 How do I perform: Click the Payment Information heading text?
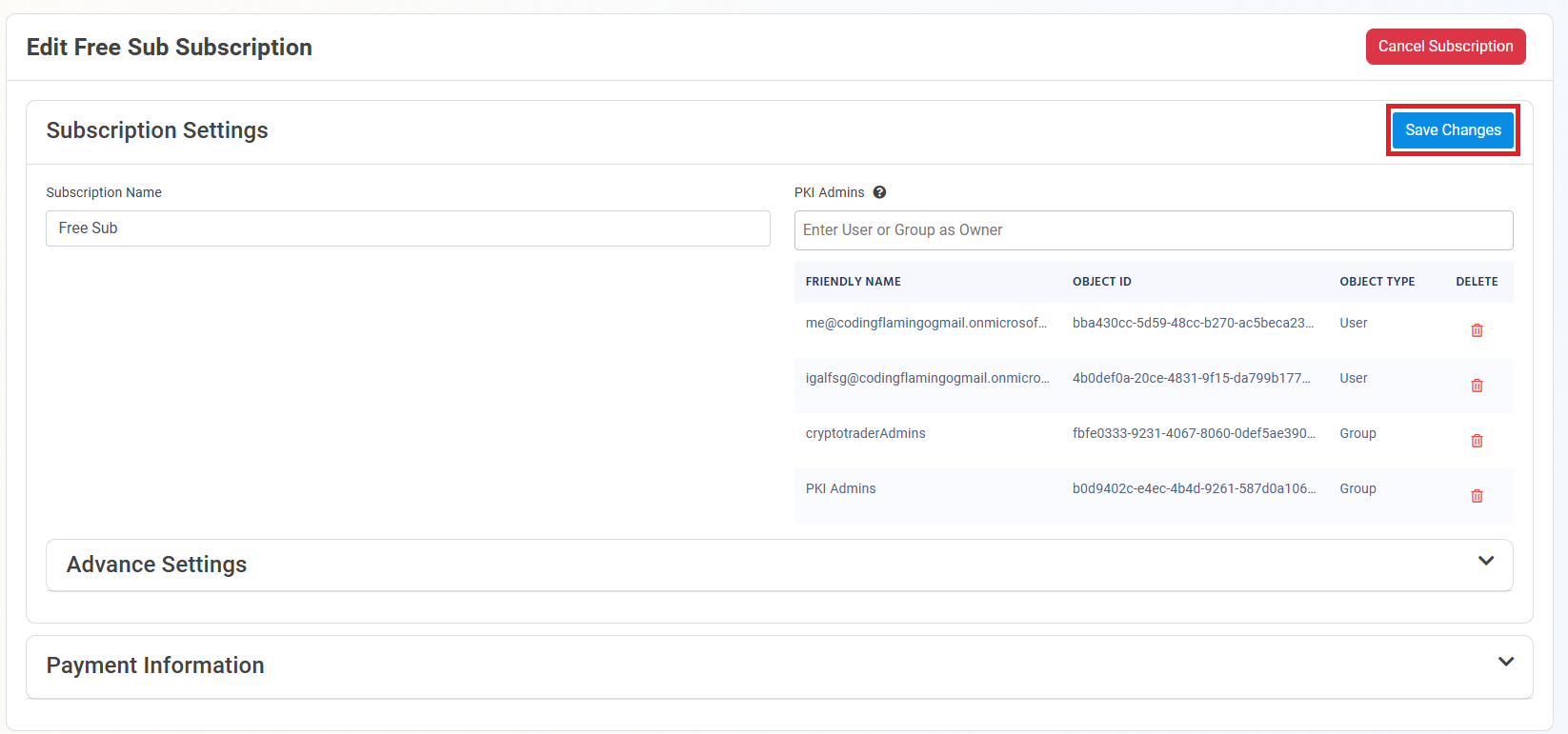[x=155, y=665]
